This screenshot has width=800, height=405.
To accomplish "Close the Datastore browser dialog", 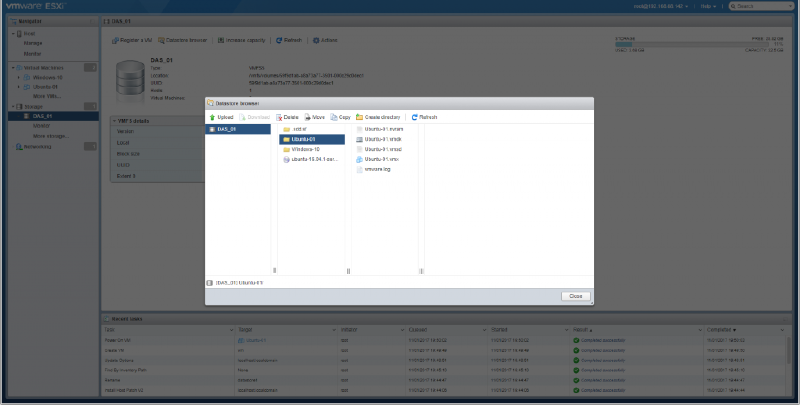I will (x=575, y=296).
